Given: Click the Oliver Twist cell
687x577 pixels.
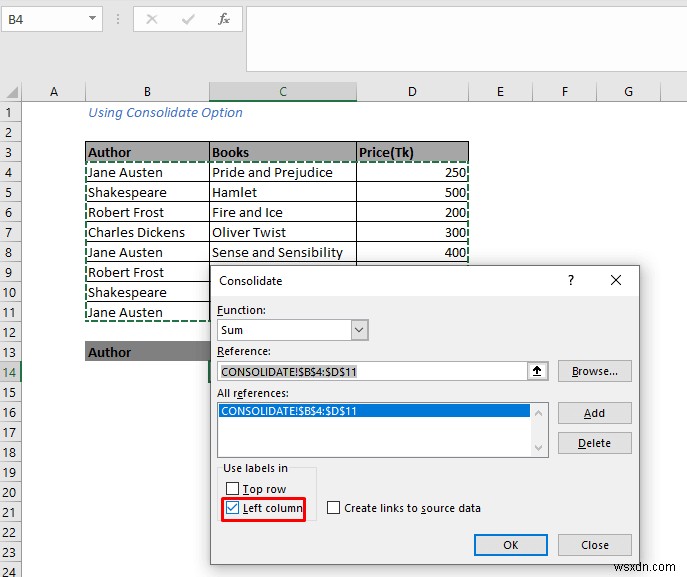Looking at the screenshot, I should (x=283, y=232).
